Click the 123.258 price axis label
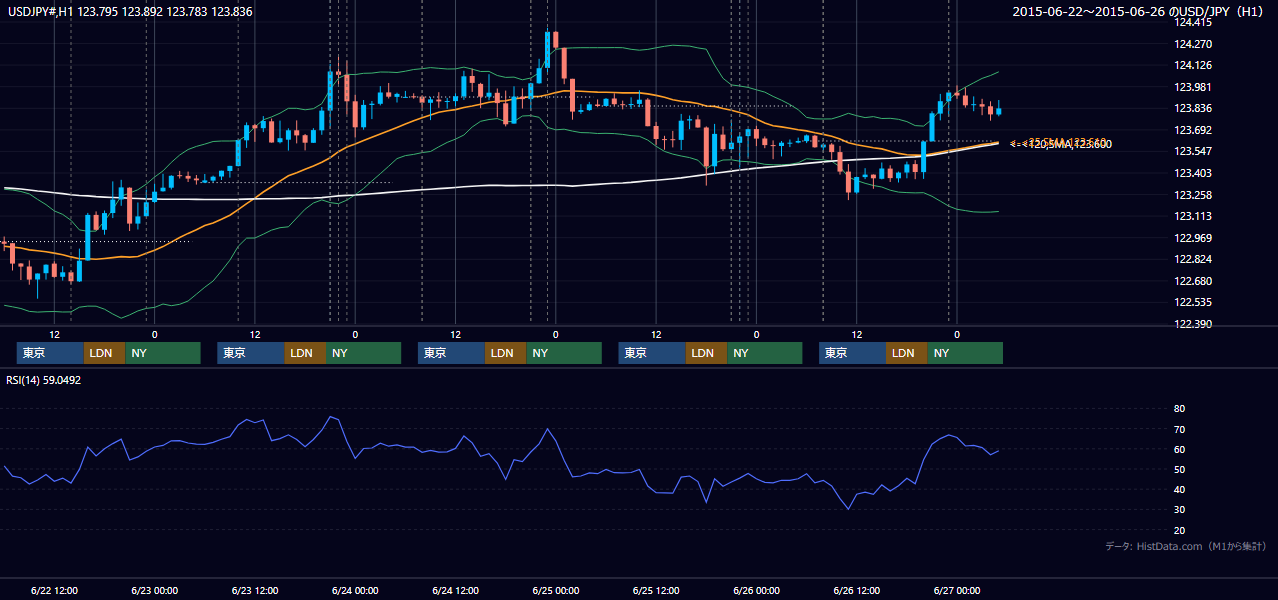 [1194, 195]
